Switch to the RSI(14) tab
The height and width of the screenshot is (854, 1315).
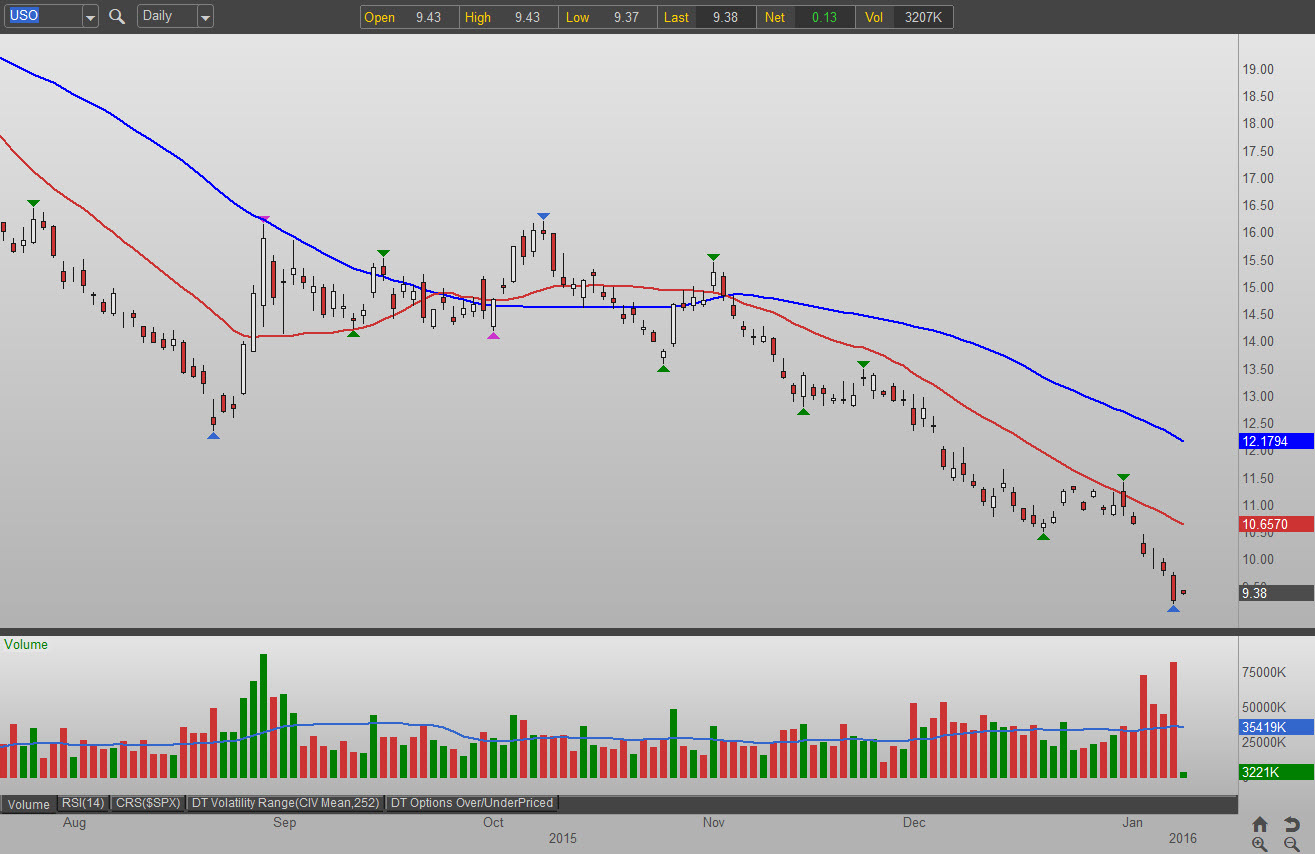(x=83, y=803)
